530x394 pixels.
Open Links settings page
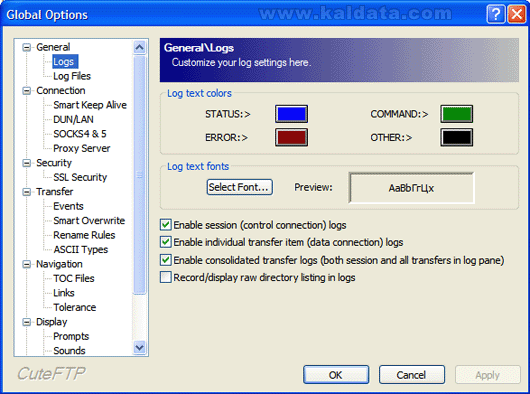64,293
